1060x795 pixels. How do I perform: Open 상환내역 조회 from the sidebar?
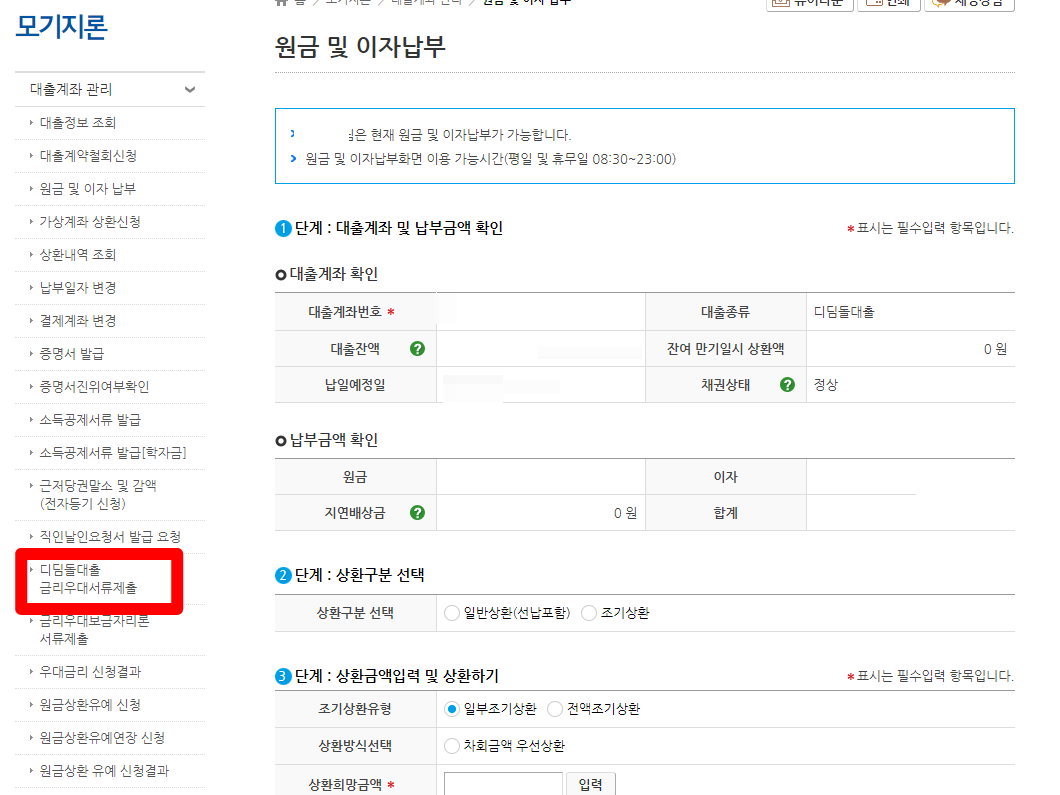click(77, 255)
